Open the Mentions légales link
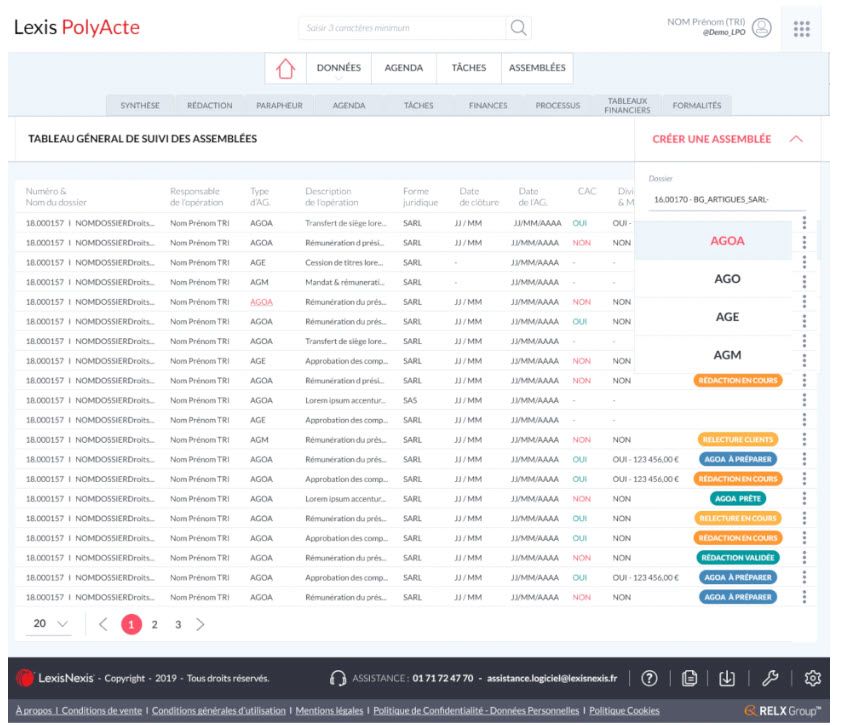This screenshot has width=842, height=725. click(x=329, y=710)
